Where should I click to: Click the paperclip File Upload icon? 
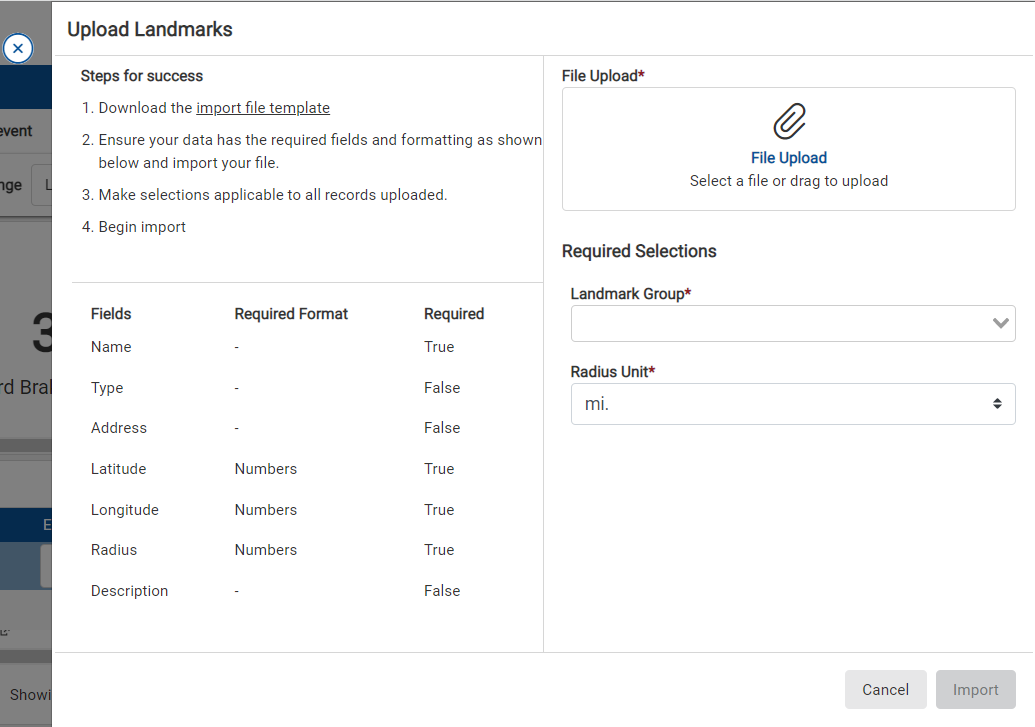[x=789, y=121]
